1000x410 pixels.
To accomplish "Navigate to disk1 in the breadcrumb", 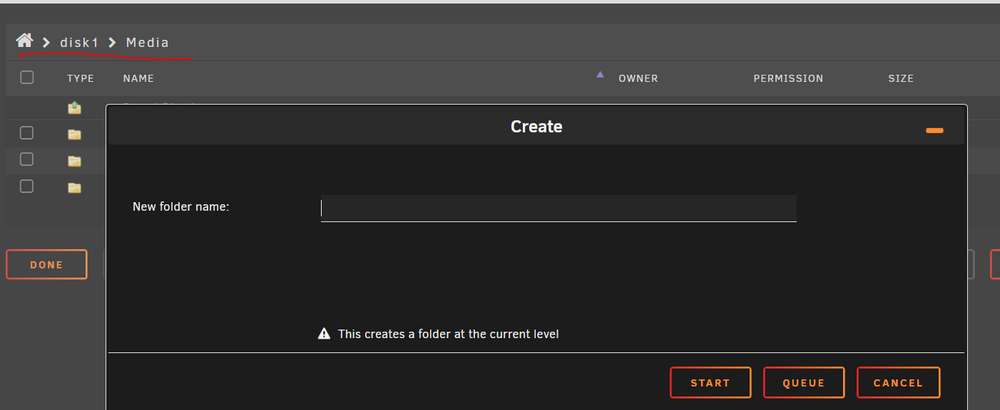I will click(x=80, y=43).
